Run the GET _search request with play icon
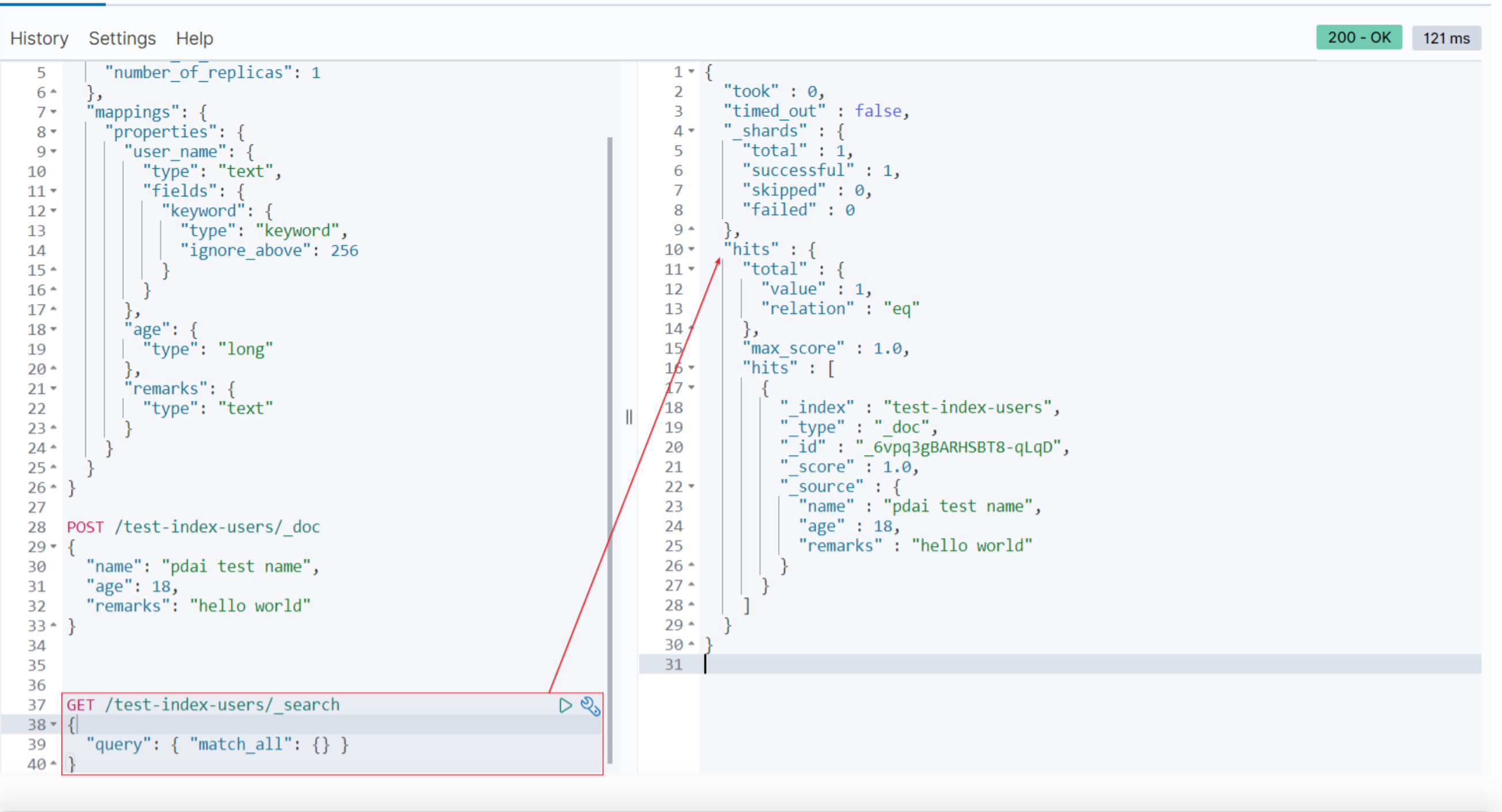The height and width of the screenshot is (812, 1502). point(565,705)
